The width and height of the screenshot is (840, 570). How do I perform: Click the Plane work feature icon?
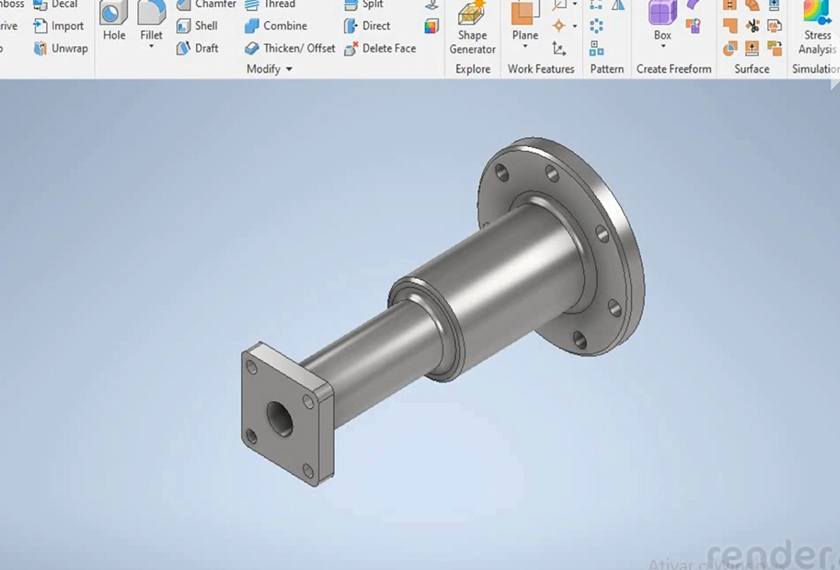pyautogui.click(x=525, y=15)
